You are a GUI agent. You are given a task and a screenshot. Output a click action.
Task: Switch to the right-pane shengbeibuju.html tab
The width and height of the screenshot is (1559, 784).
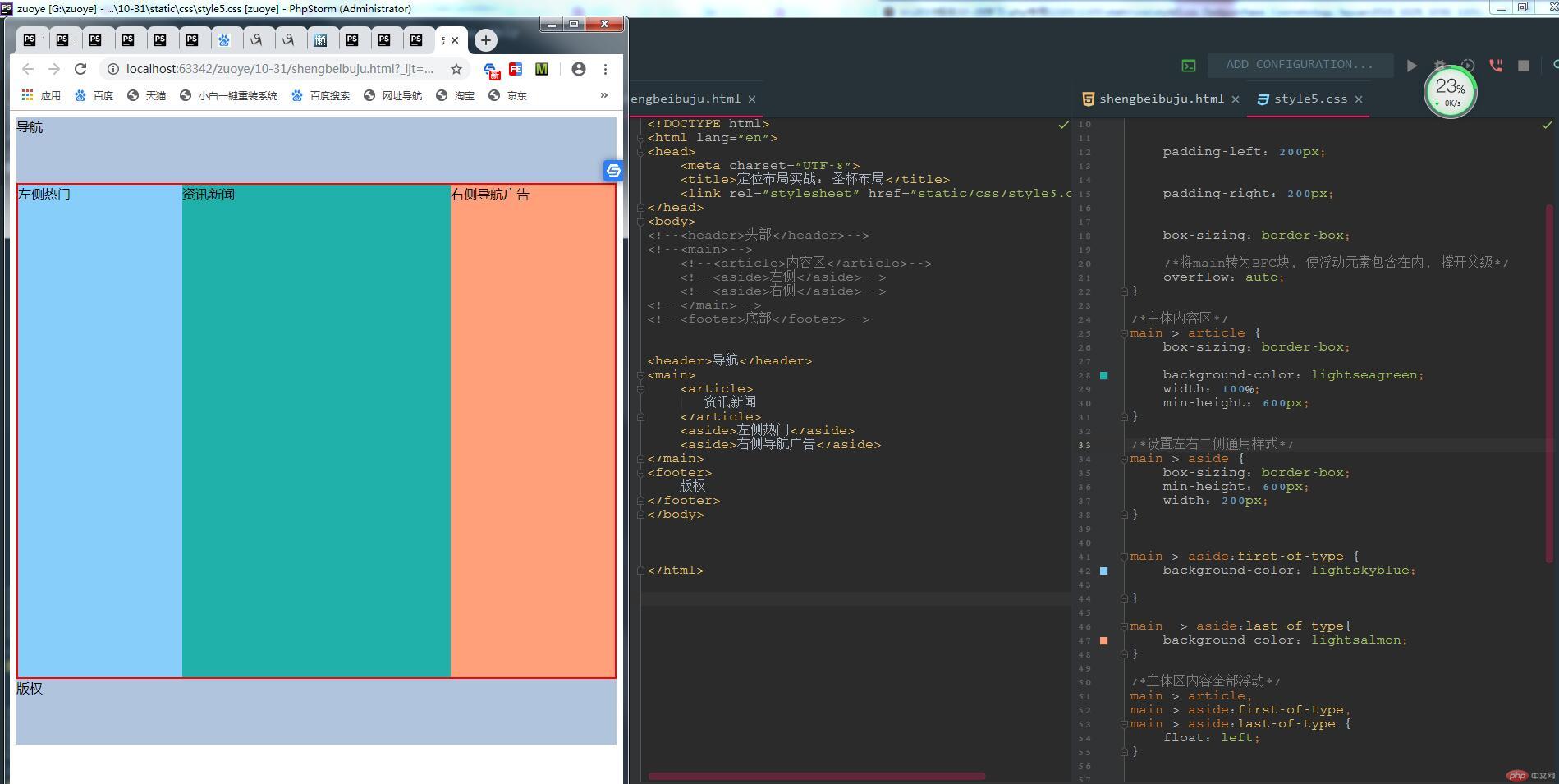coord(1161,99)
